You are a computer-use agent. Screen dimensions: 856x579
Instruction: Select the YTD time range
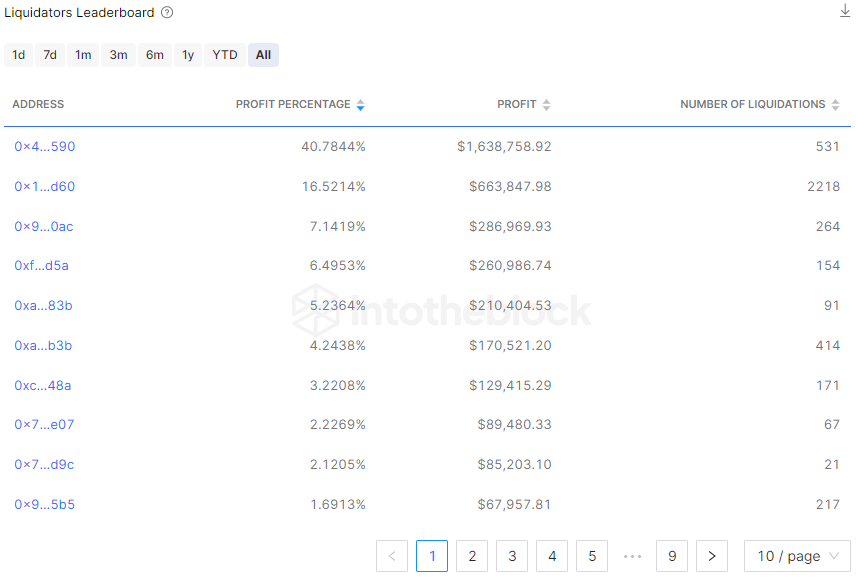(225, 55)
